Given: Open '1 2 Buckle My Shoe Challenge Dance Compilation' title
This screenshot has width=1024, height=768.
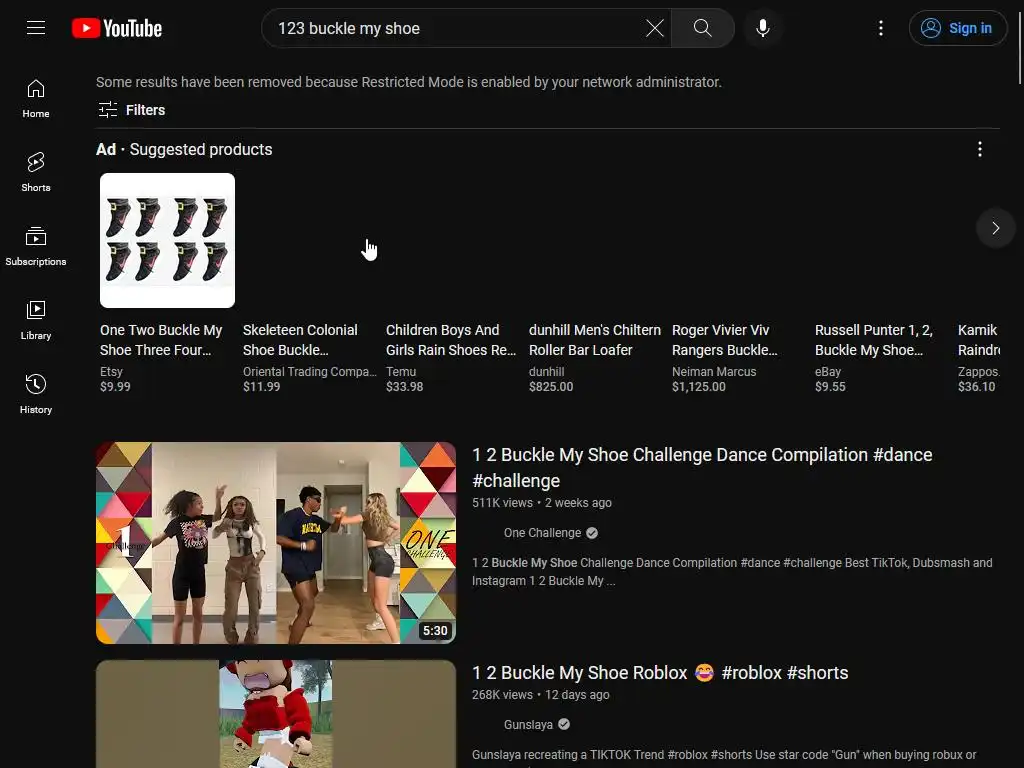Looking at the screenshot, I should pos(702,468).
